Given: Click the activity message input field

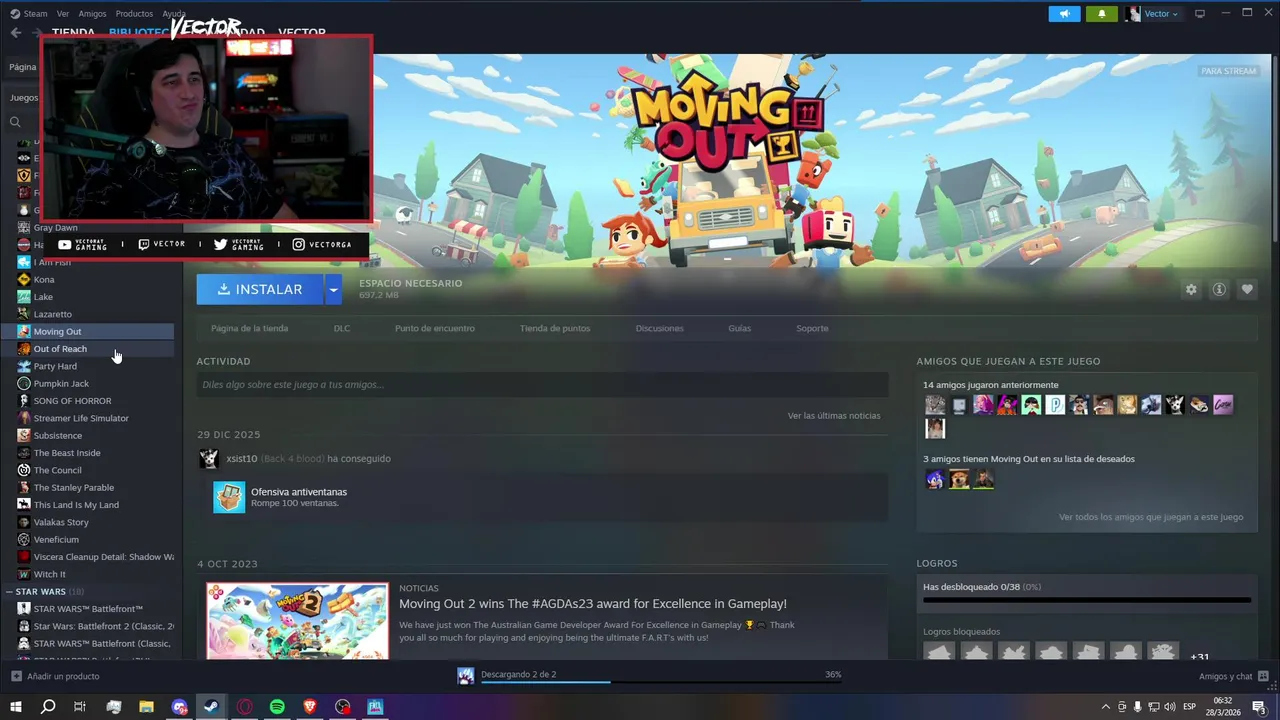Looking at the screenshot, I should 542,384.
